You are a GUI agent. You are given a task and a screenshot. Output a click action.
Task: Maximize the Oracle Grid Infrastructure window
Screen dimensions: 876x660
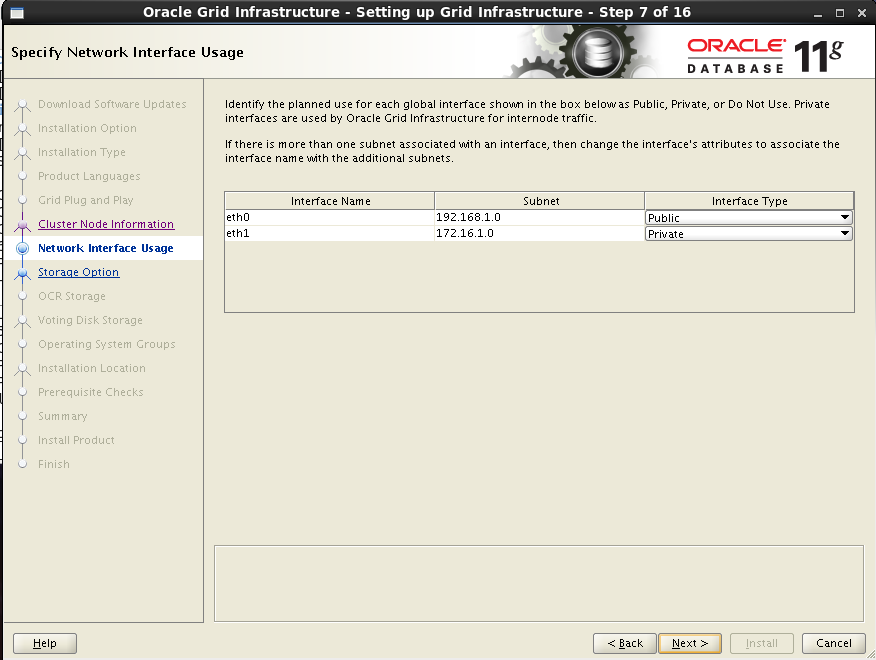[x=840, y=13]
